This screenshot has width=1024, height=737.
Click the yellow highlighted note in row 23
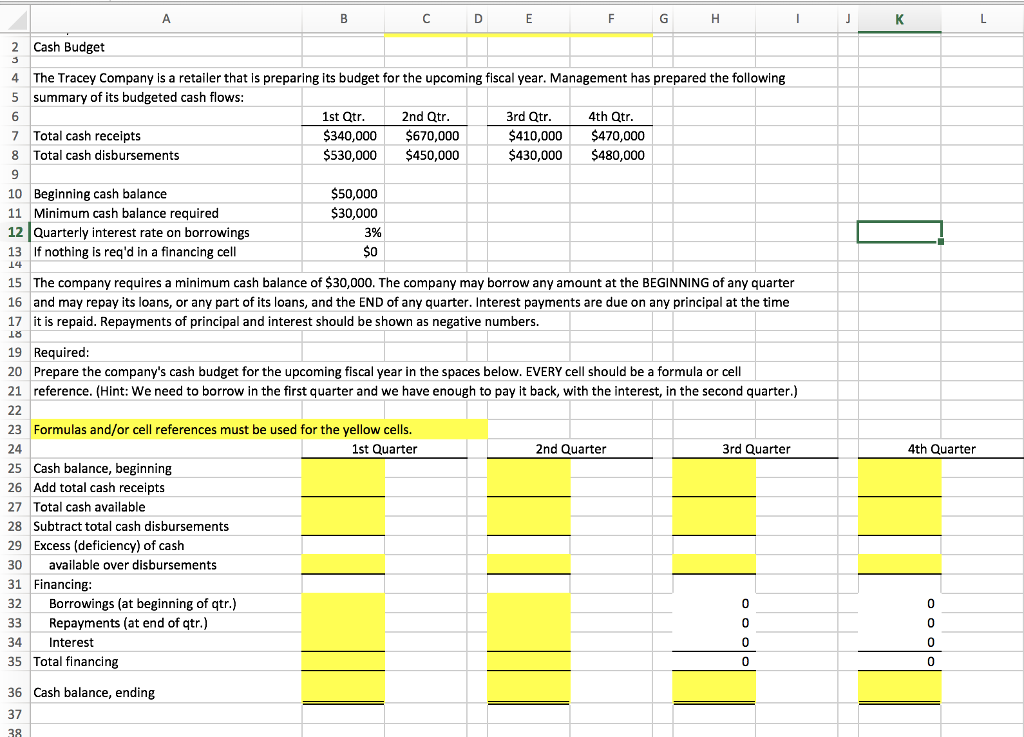(x=200, y=429)
